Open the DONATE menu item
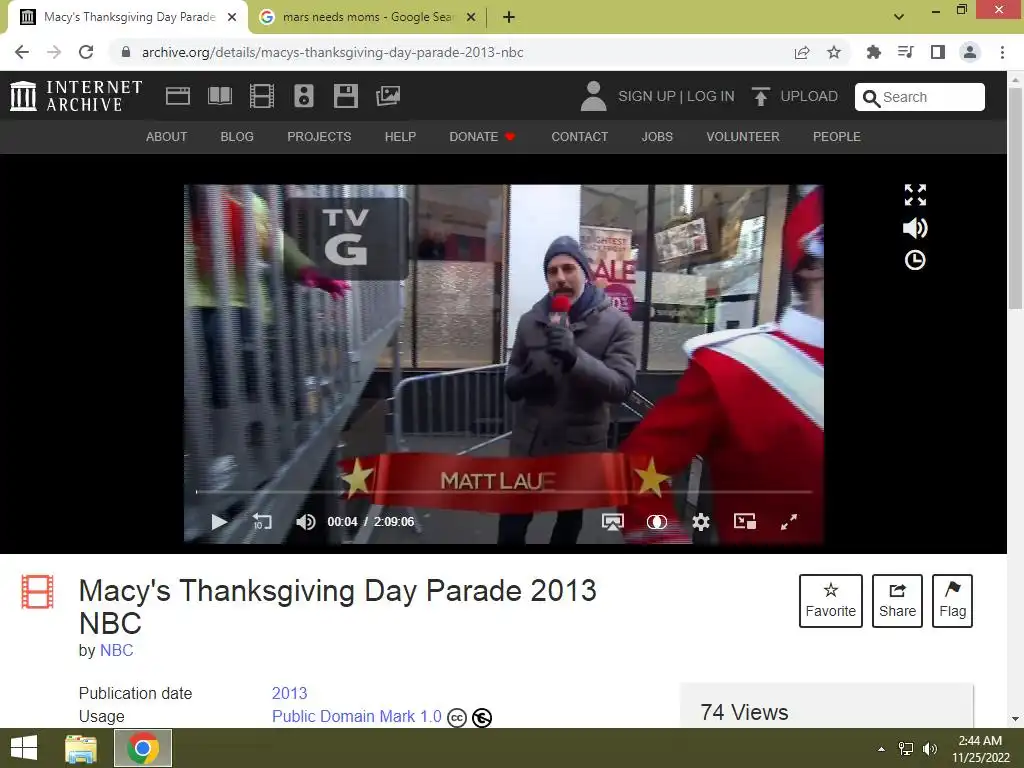The width and height of the screenshot is (1024, 768). tap(482, 136)
